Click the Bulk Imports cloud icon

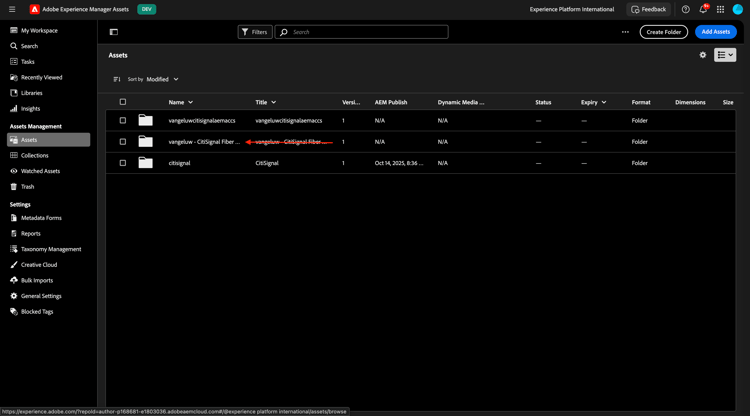[x=14, y=280]
